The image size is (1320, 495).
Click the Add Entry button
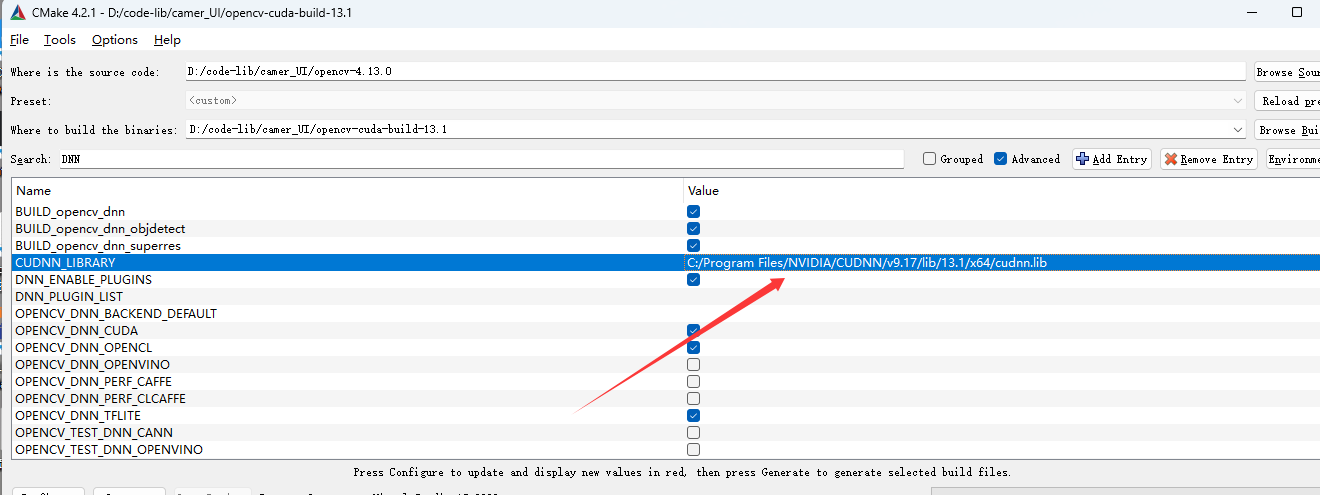point(1111,159)
